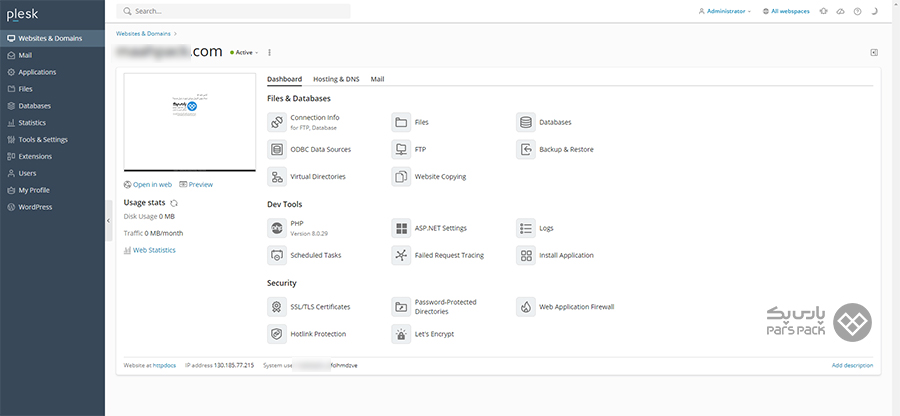
Task: Select Applications in the sidebar
Action: click(x=52, y=72)
